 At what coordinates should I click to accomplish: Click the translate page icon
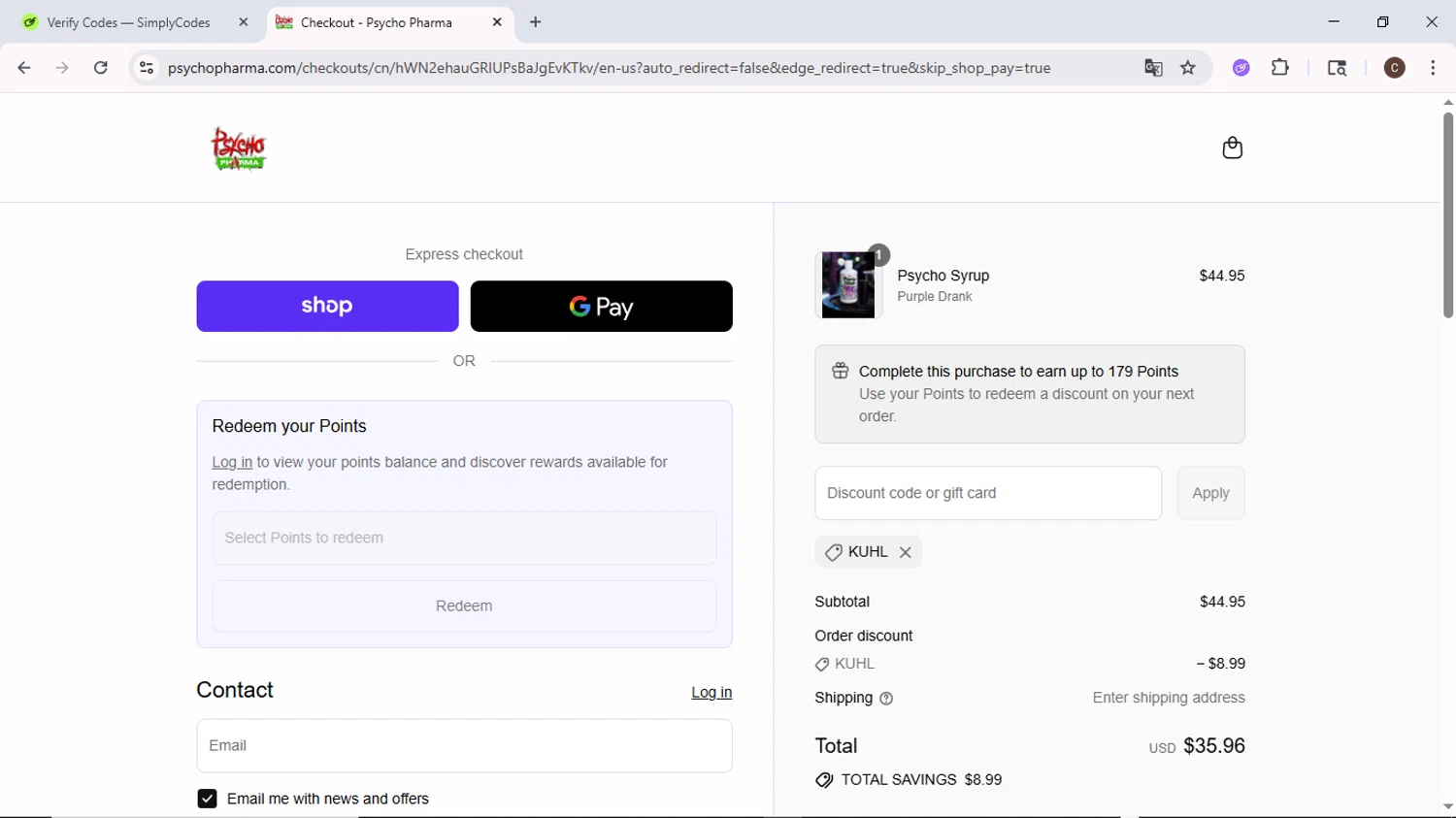pyautogui.click(x=1153, y=68)
